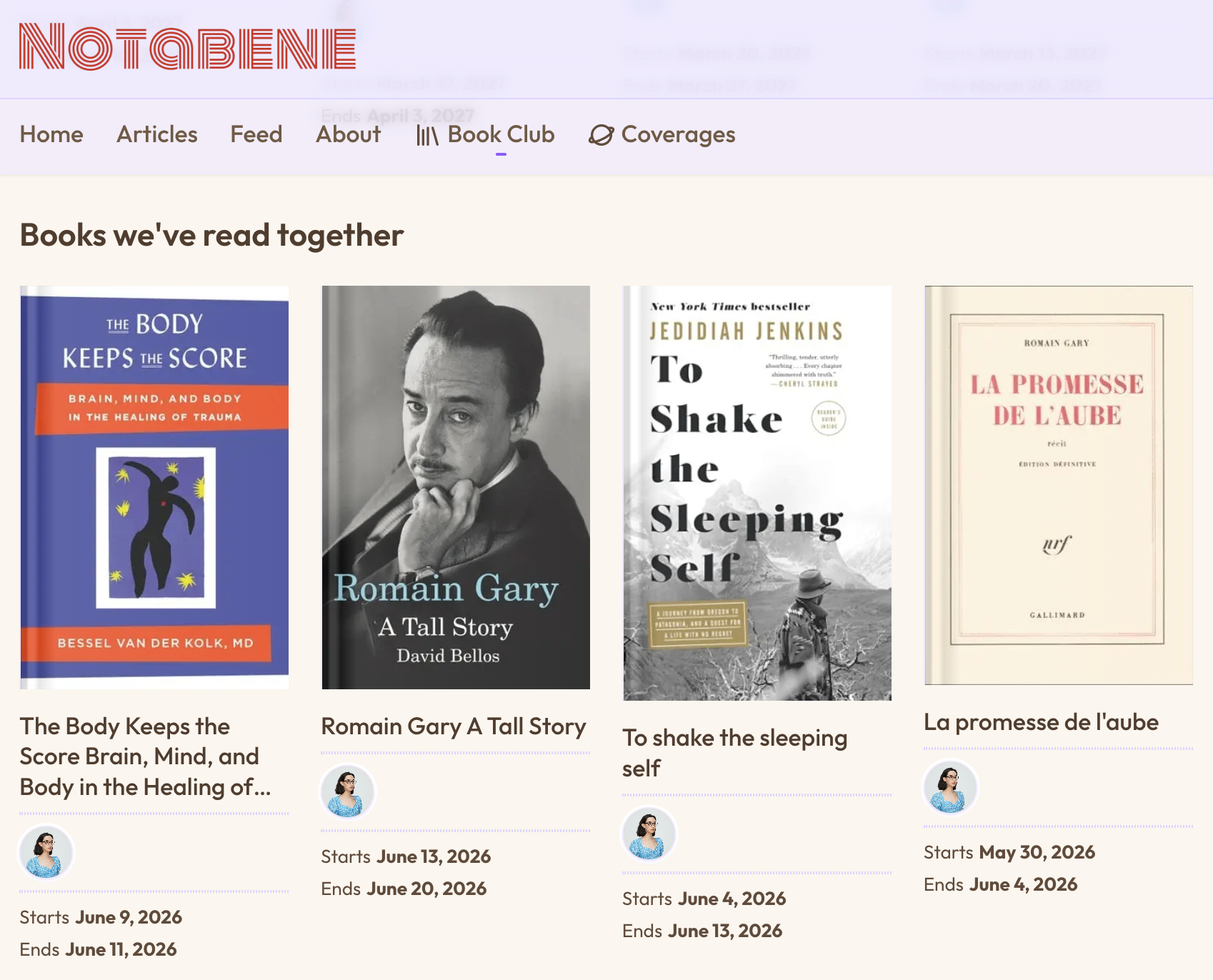Click The Body Keeps the Score title link
Screen dimensions: 1213x980
[x=146, y=756]
